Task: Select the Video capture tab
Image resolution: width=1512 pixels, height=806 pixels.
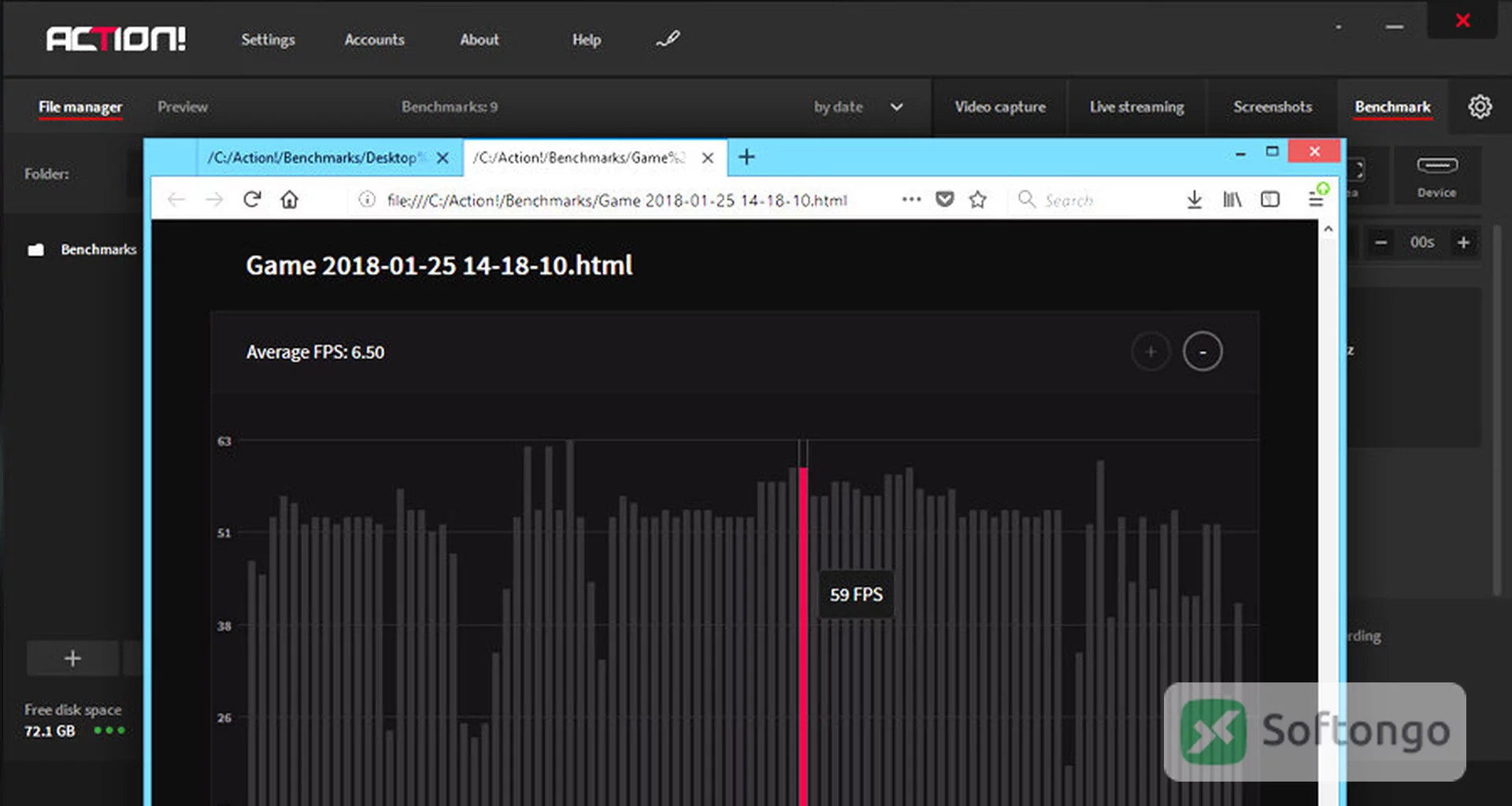Action: click(1000, 107)
